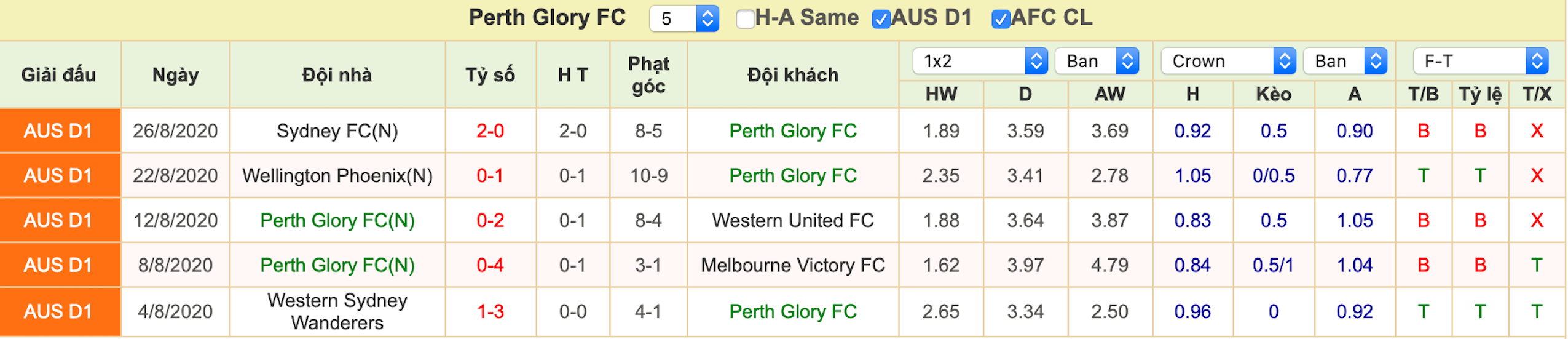1568x339 pixels.
Task: Click Western United FC away team
Action: [792, 220]
